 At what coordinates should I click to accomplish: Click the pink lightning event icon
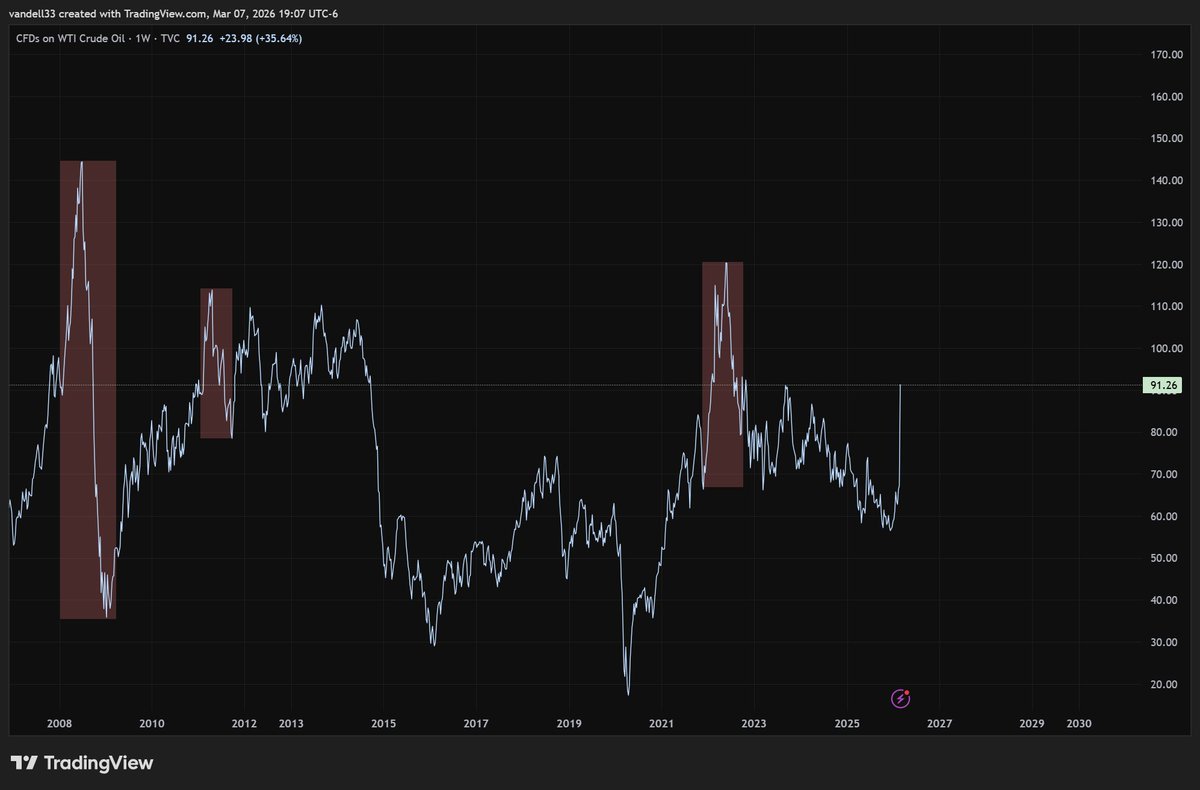tap(900, 697)
